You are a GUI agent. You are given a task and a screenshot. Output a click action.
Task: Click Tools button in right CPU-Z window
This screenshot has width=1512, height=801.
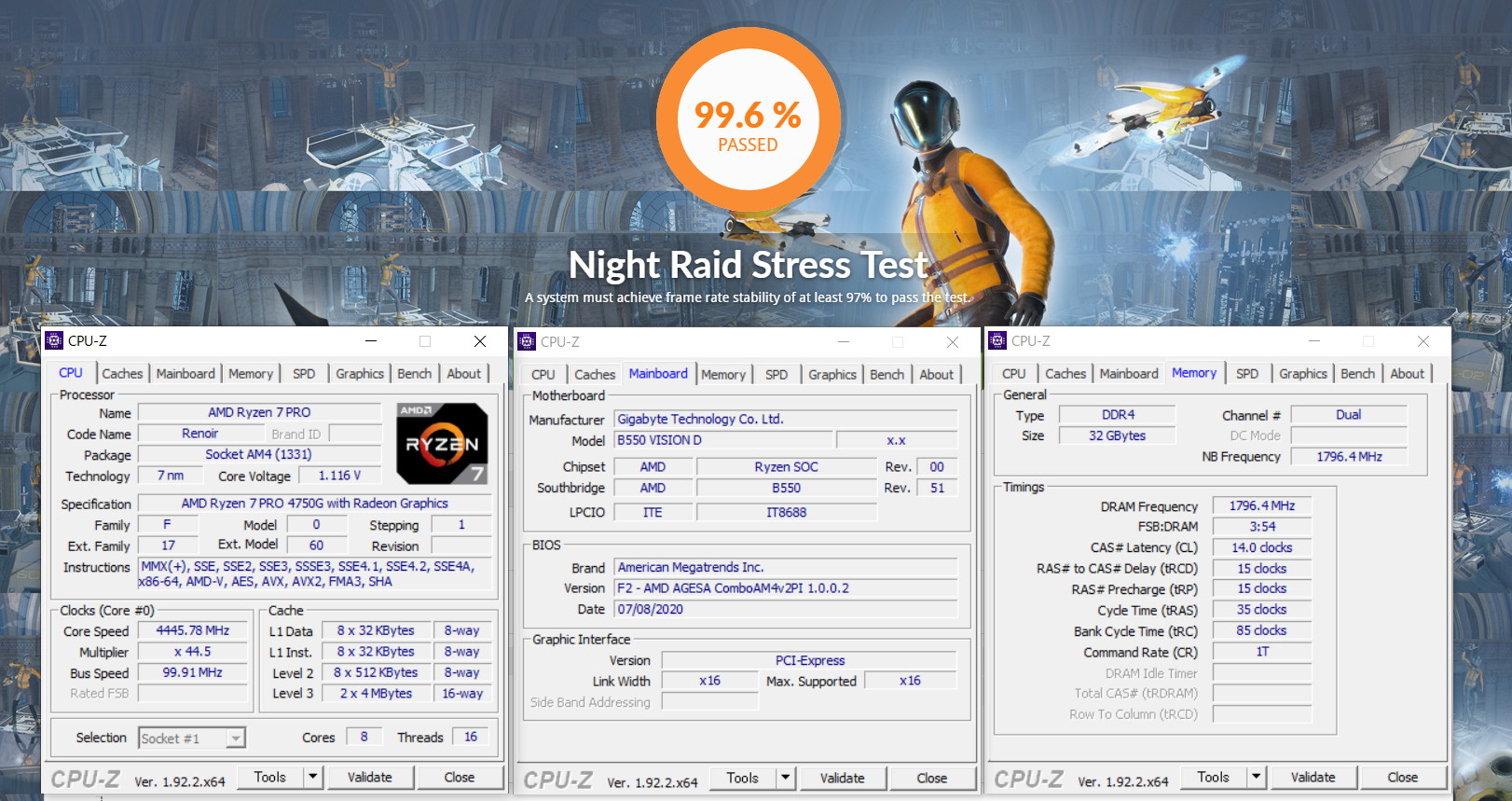(x=1214, y=777)
